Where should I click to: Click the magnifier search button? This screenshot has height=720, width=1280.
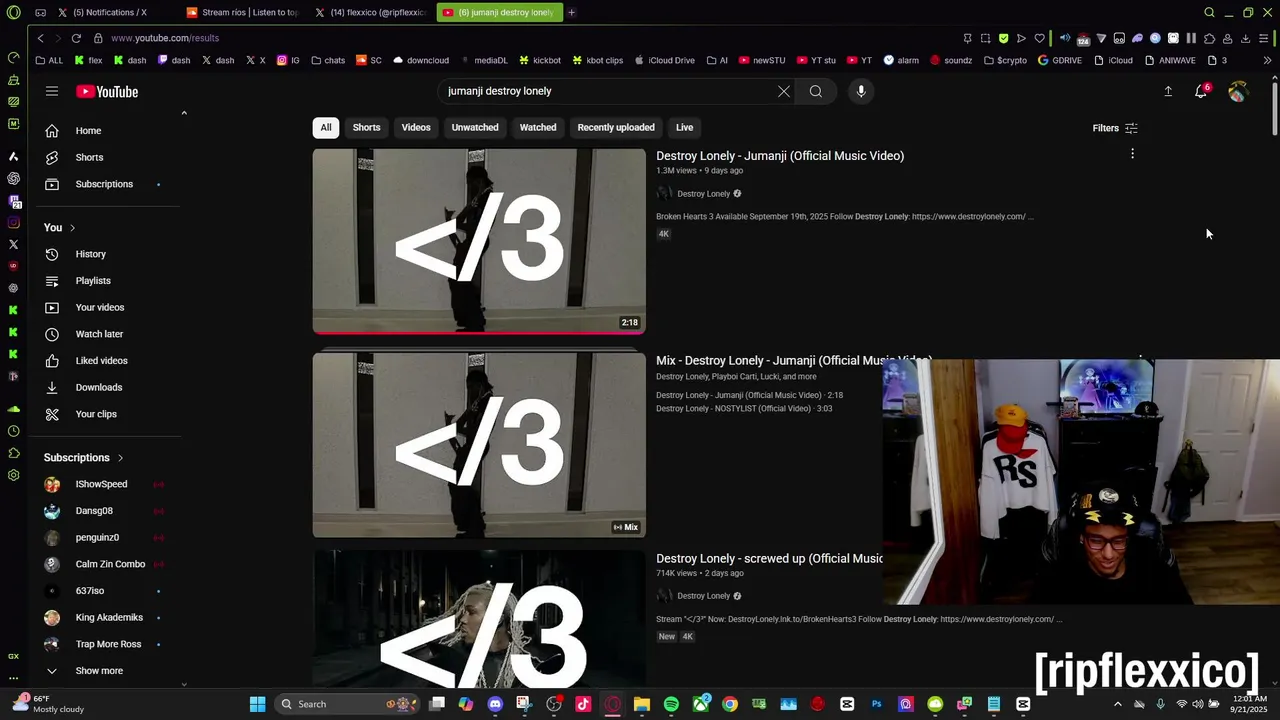point(816,91)
